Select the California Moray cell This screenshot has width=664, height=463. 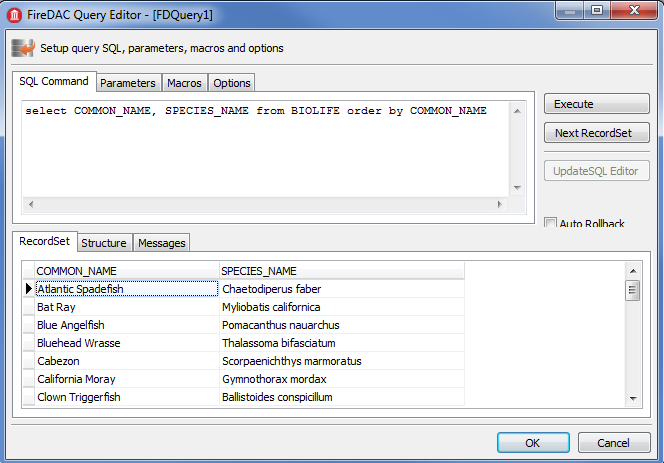[x=127, y=379]
